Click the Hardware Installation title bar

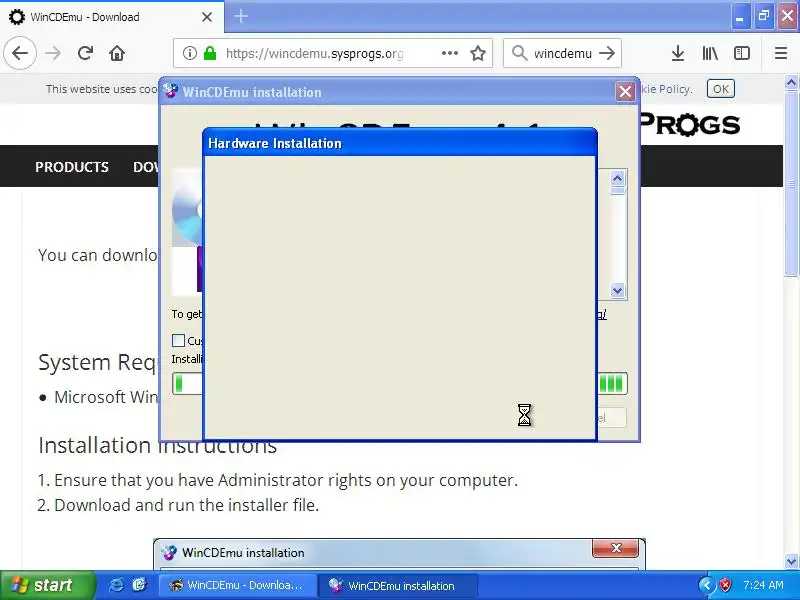[399, 143]
